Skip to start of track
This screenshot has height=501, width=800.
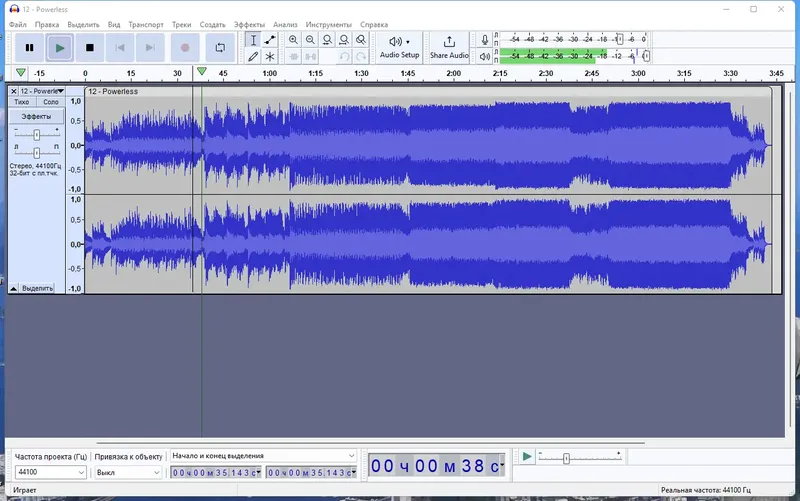coord(120,48)
